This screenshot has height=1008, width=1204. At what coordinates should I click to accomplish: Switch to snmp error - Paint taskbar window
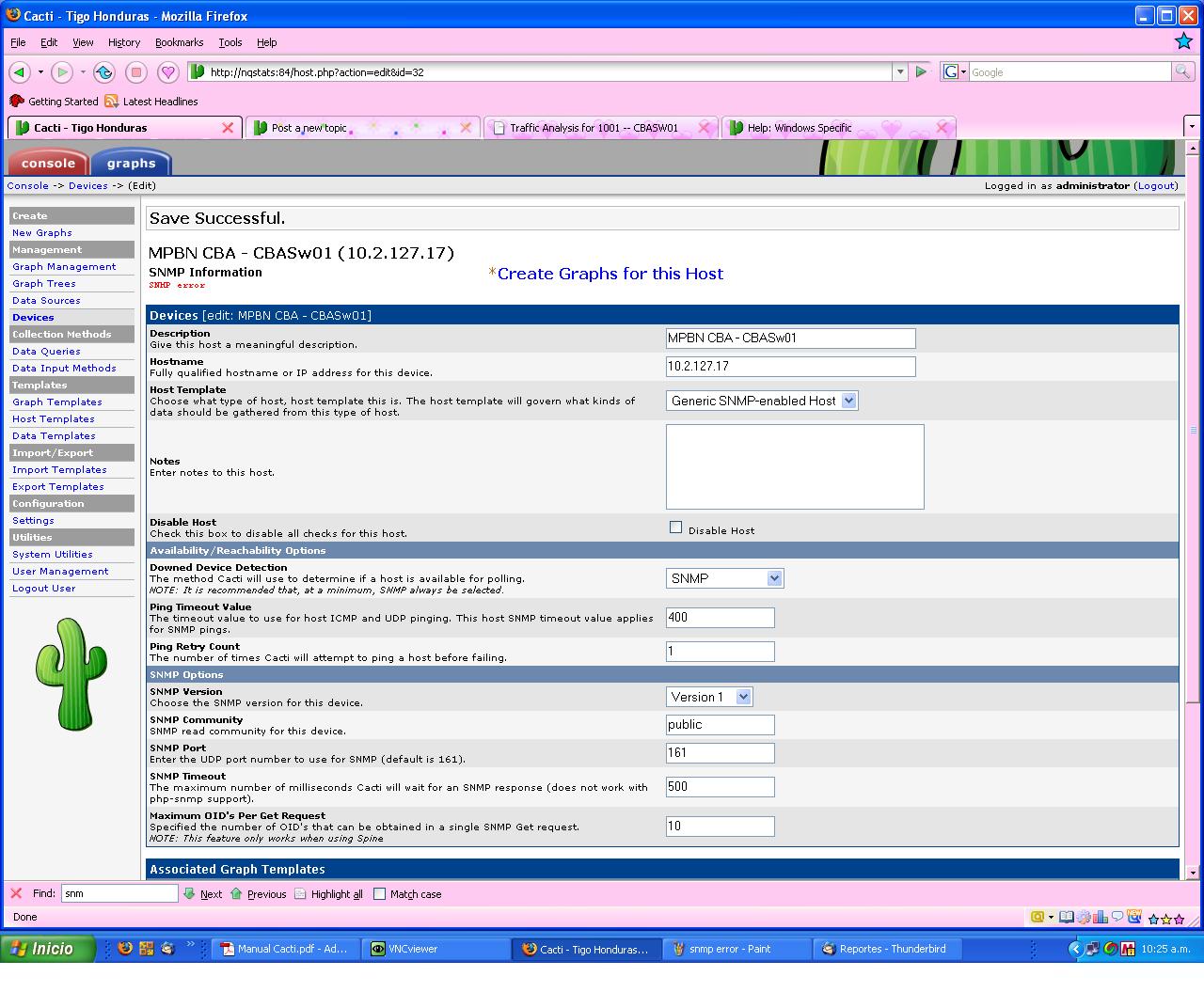point(737,949)
